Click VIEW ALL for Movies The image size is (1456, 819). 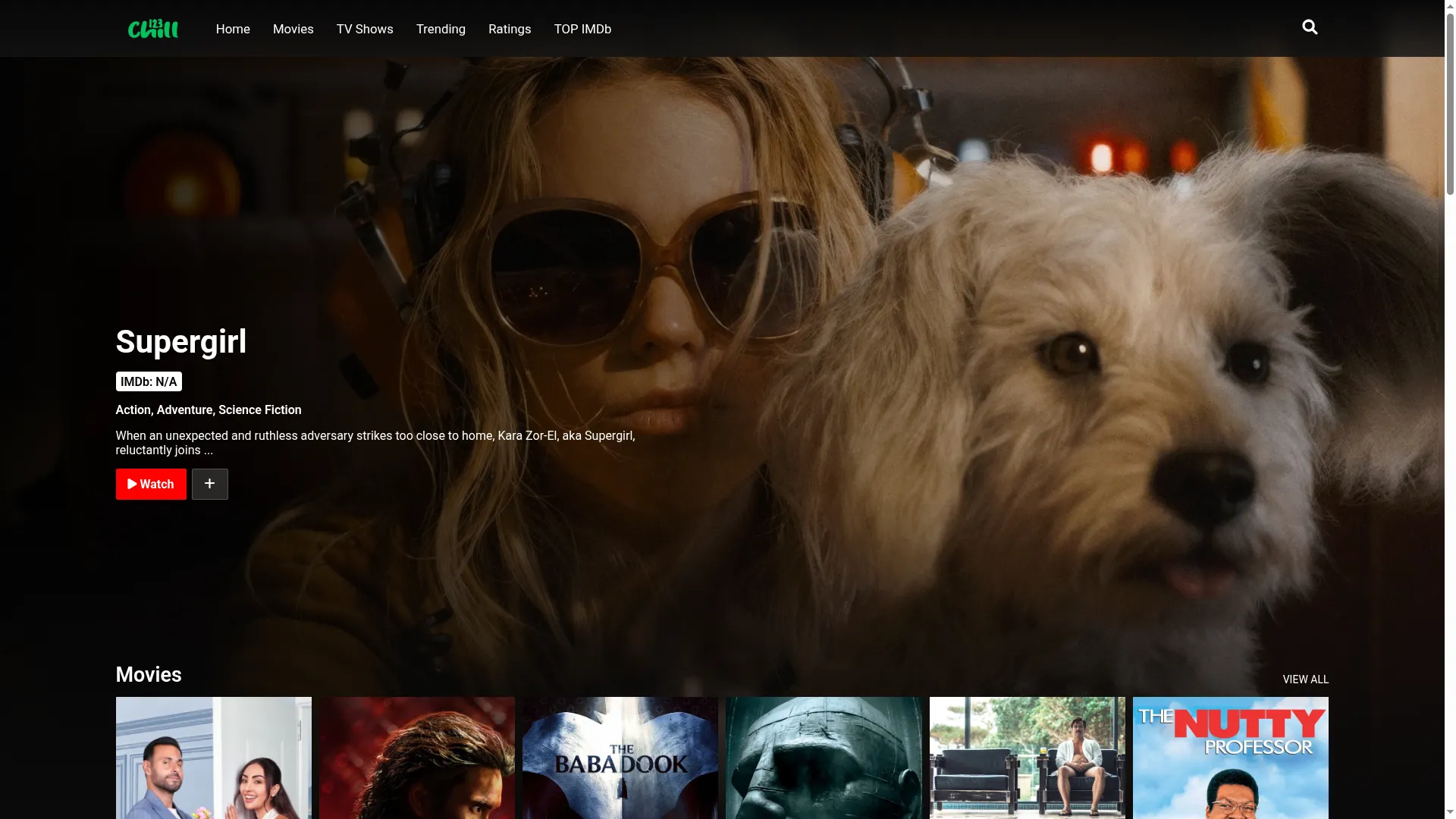1305,679
